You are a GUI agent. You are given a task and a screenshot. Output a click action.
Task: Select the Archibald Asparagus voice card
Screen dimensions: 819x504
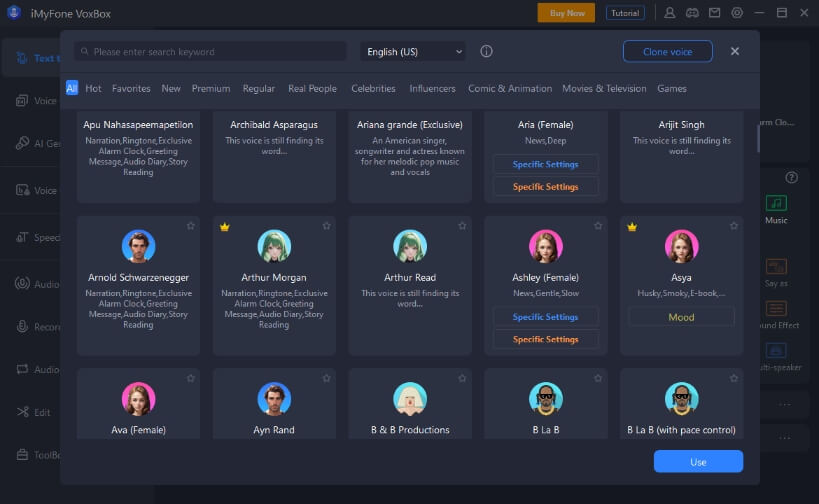[x=274, y=156]
